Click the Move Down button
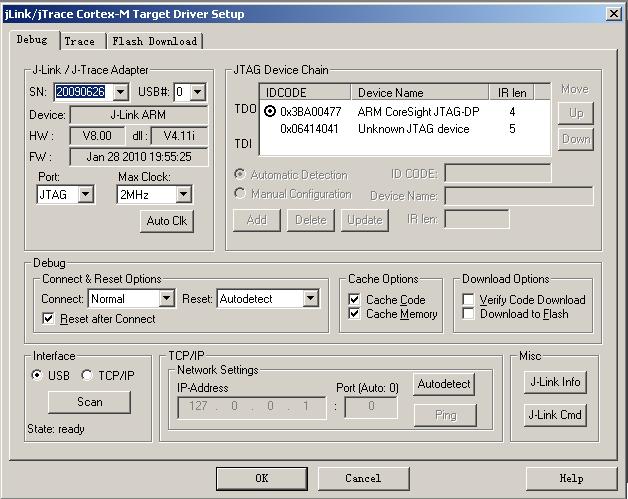Image resolution: width=628 pixels, height=499 pixels. point(576,139)
